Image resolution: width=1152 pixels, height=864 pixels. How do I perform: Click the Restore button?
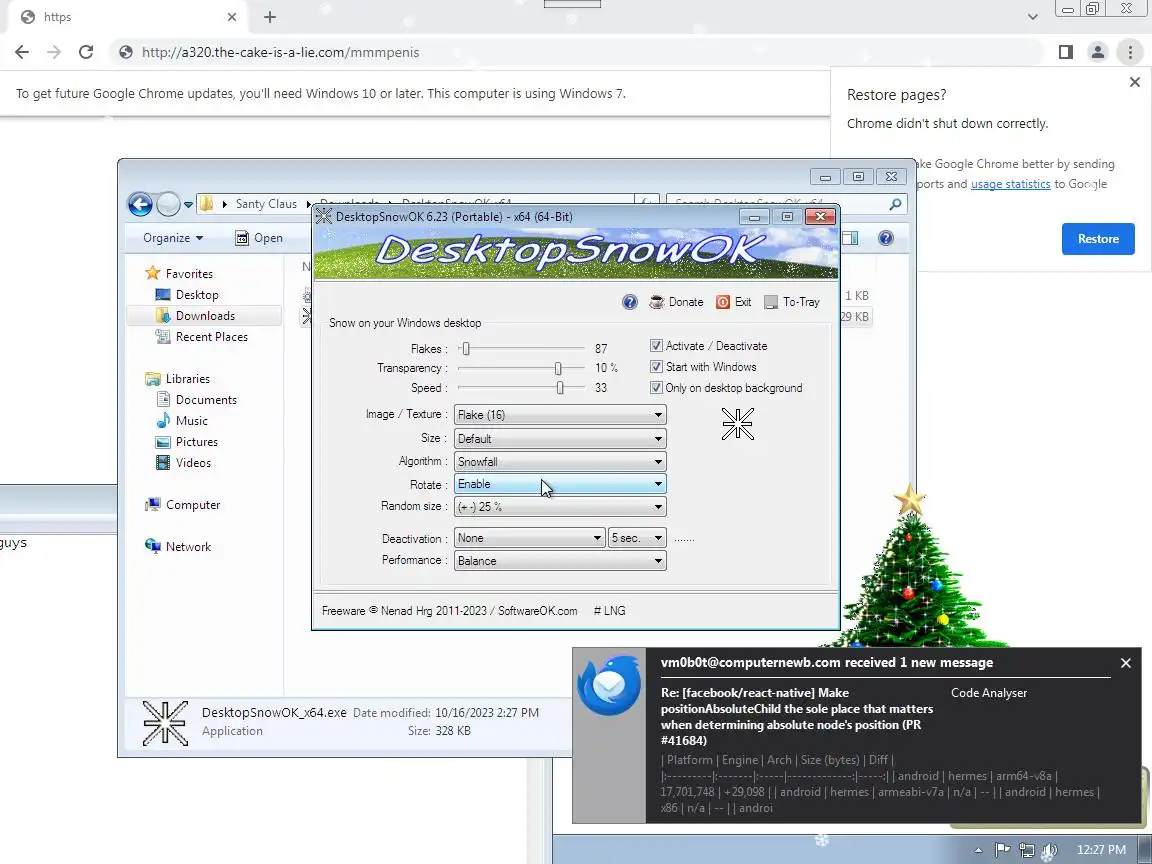[1098, 239]
